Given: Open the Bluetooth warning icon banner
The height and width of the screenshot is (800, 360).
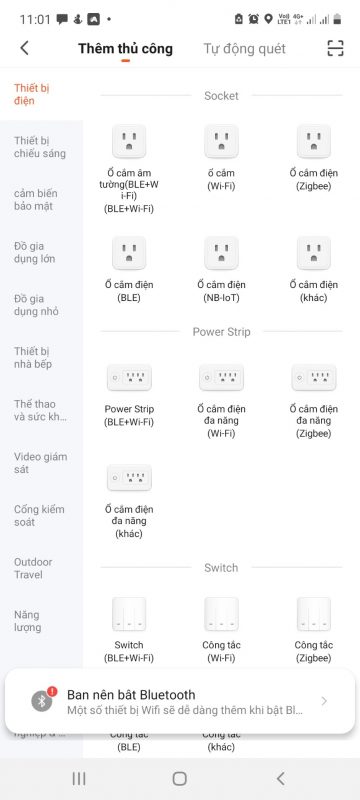Looking at the screenshot, I should (42, 701).
